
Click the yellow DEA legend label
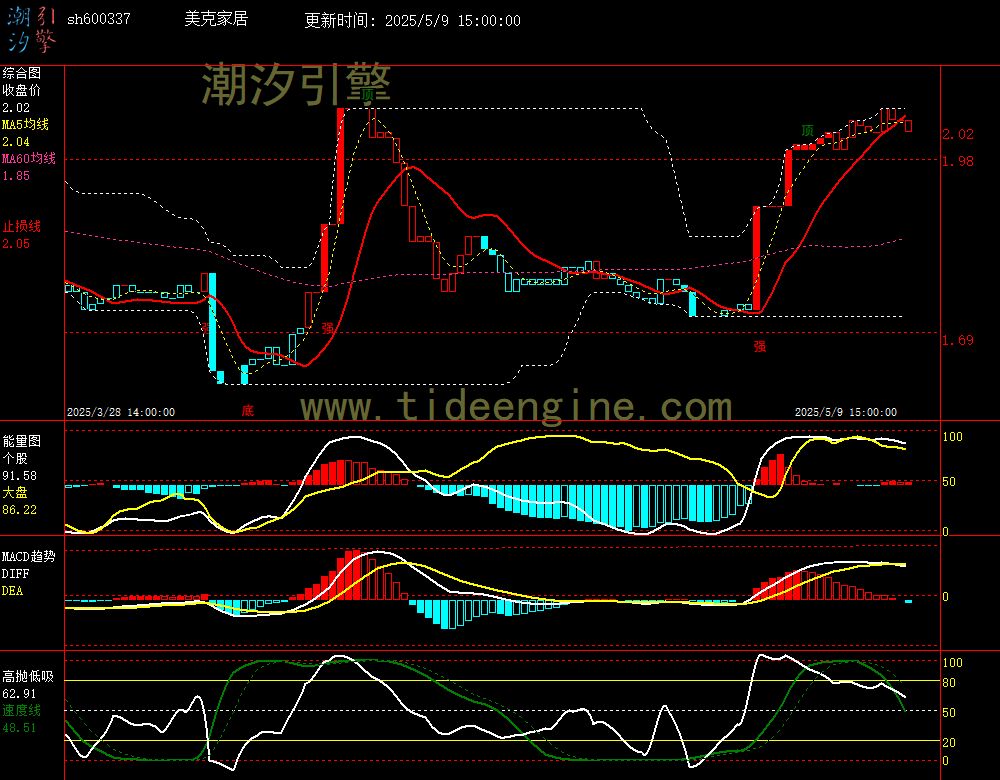click(x=12, y=591)
